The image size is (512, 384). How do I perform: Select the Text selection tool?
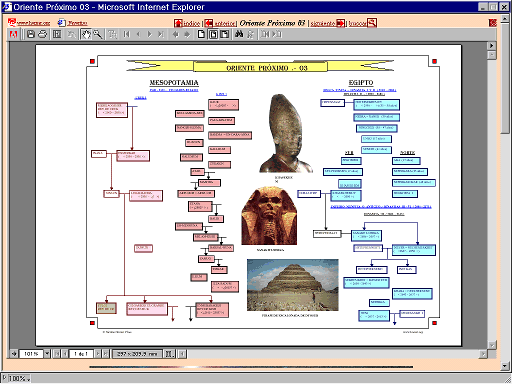(x=112, y=34)
